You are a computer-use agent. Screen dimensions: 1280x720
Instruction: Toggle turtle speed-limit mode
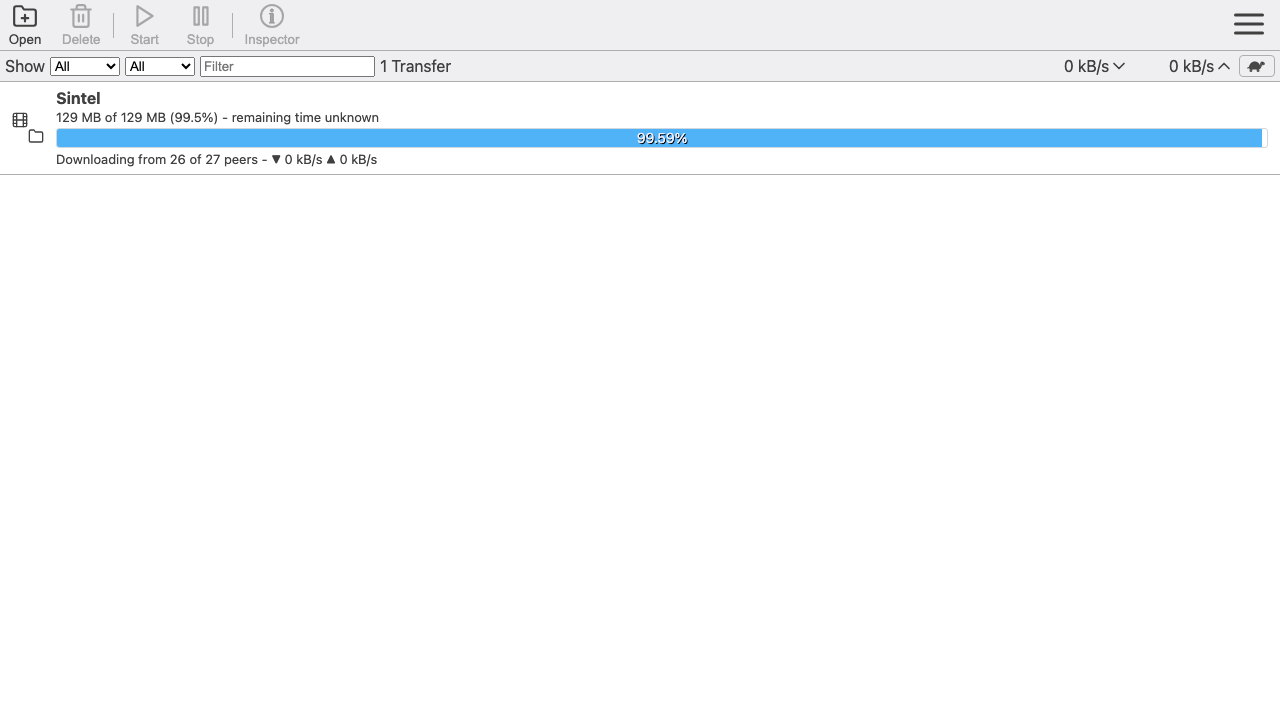point(1257,66)
